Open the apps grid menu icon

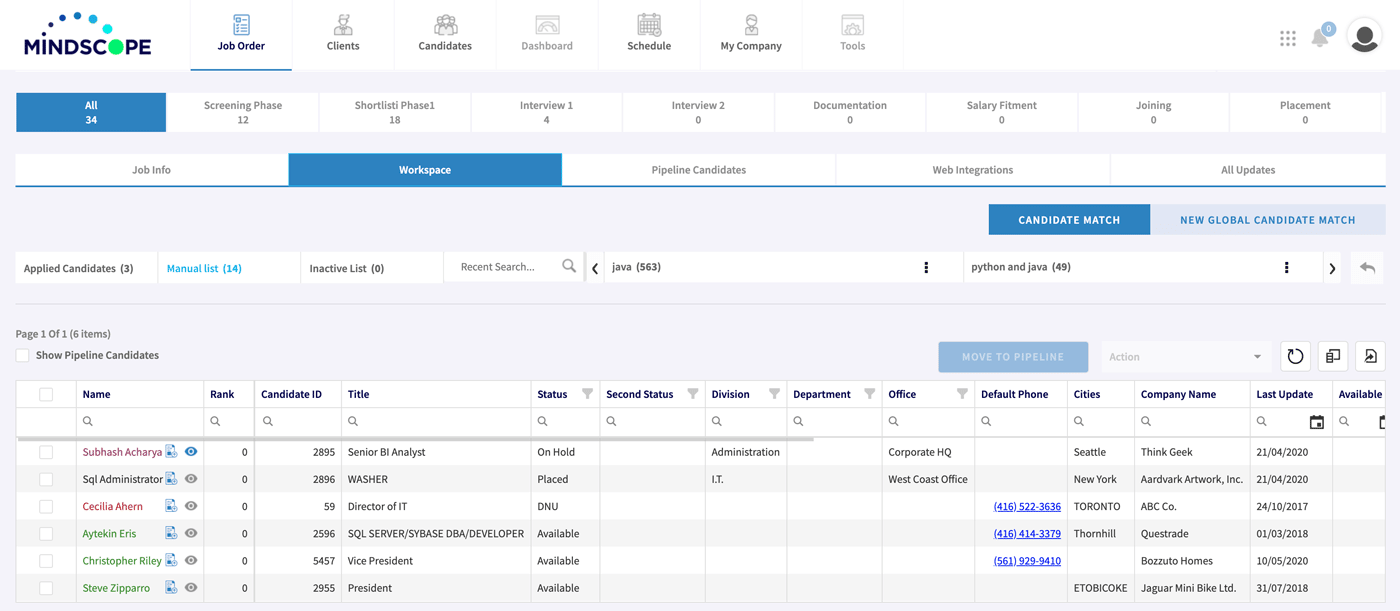(x=1288, y=38)
